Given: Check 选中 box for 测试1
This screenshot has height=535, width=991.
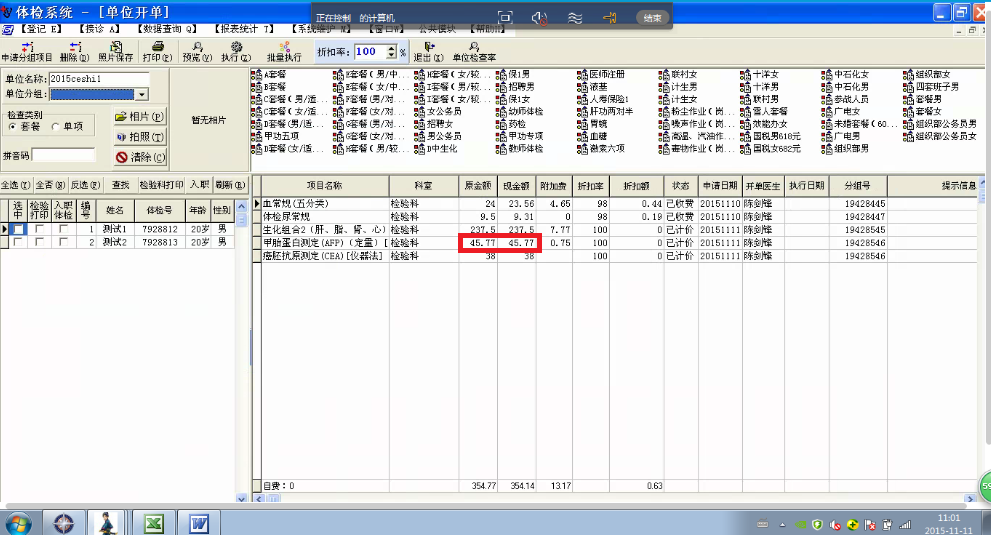Looking at the screenshot, I should click(18, 229).
